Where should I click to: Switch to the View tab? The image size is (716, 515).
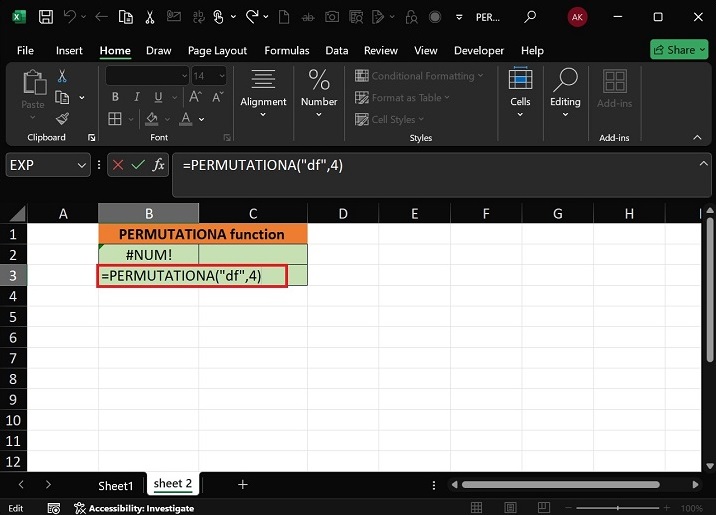(426, 50)
